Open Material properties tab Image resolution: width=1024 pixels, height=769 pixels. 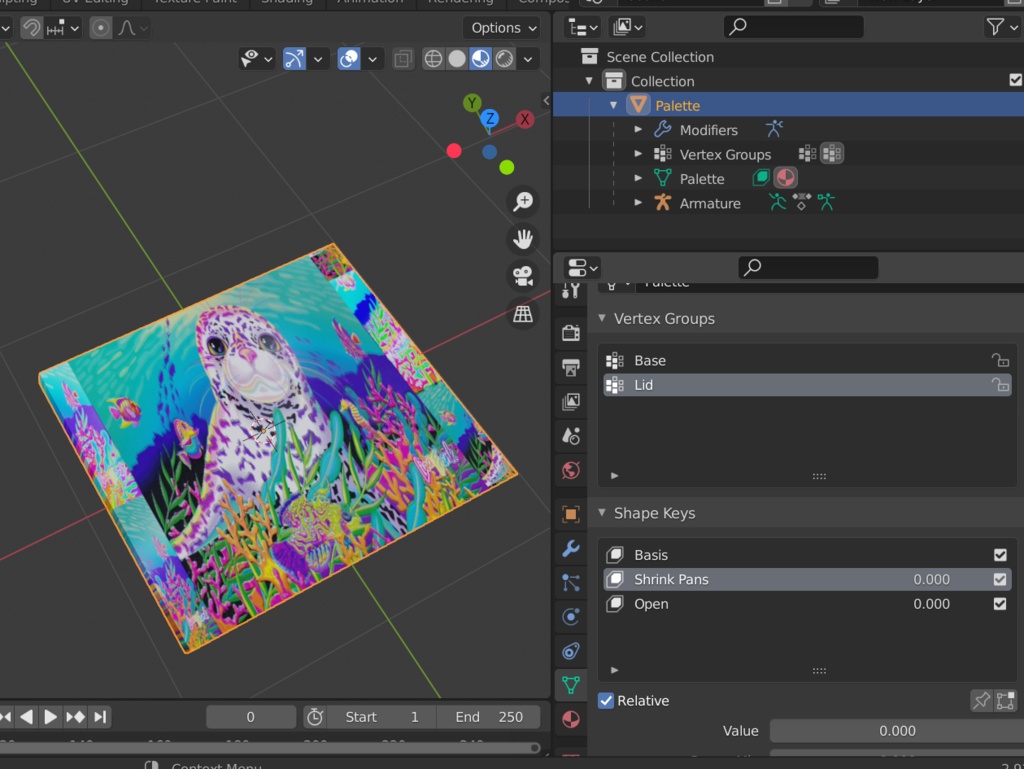point(571,719)
